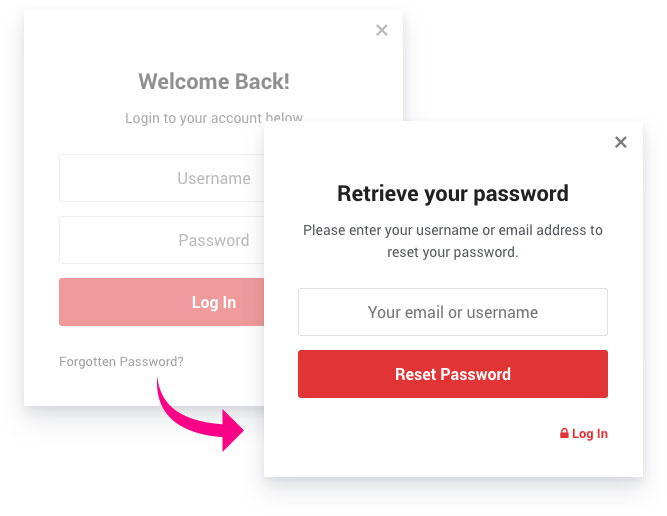Click the 'Reset Password' label text
This screenshot has width=667, height=516.
pos(452,374)
